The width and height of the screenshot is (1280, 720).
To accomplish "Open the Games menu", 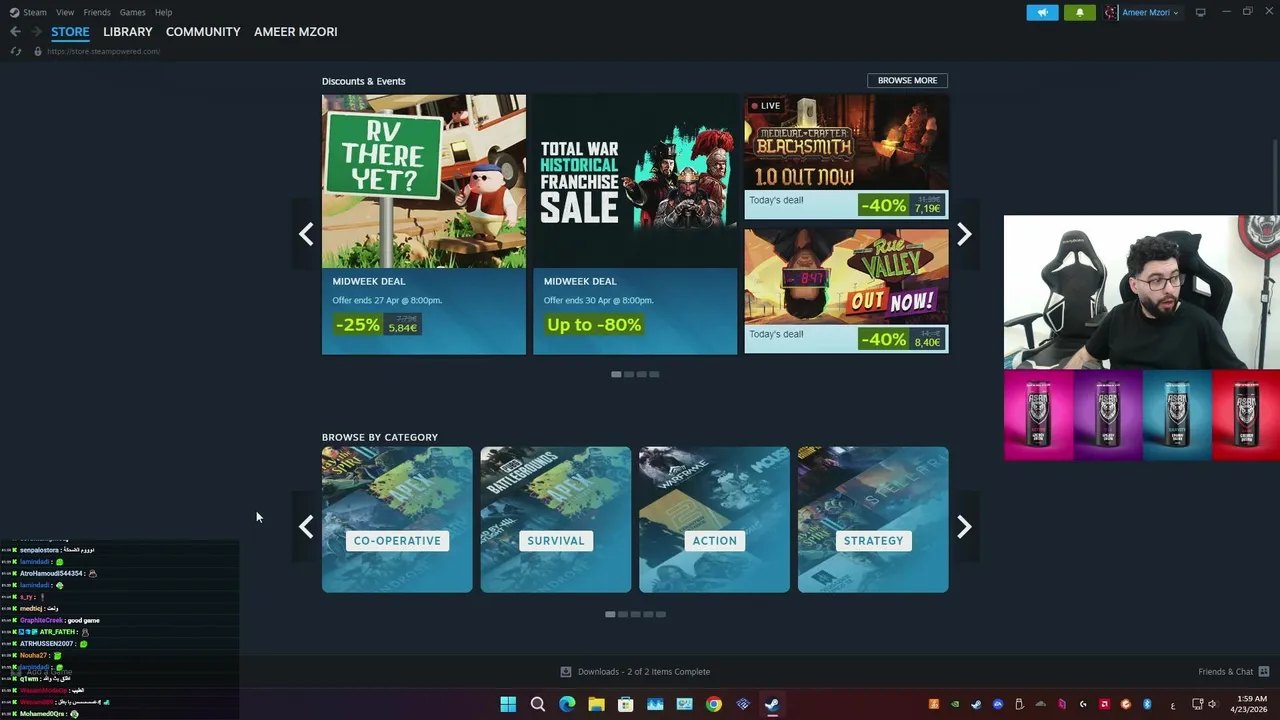I will pos(132,12).
